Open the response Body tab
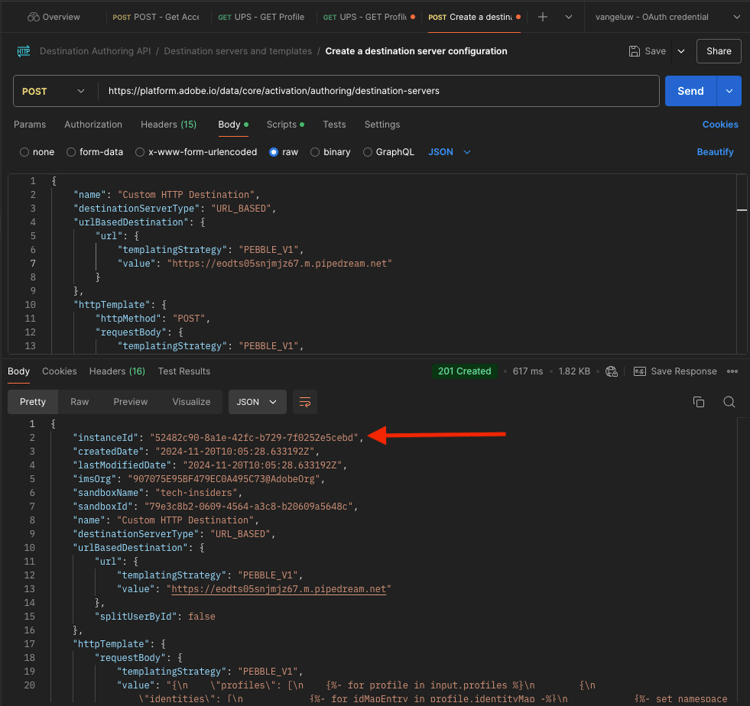 click(x=19, y=371)
